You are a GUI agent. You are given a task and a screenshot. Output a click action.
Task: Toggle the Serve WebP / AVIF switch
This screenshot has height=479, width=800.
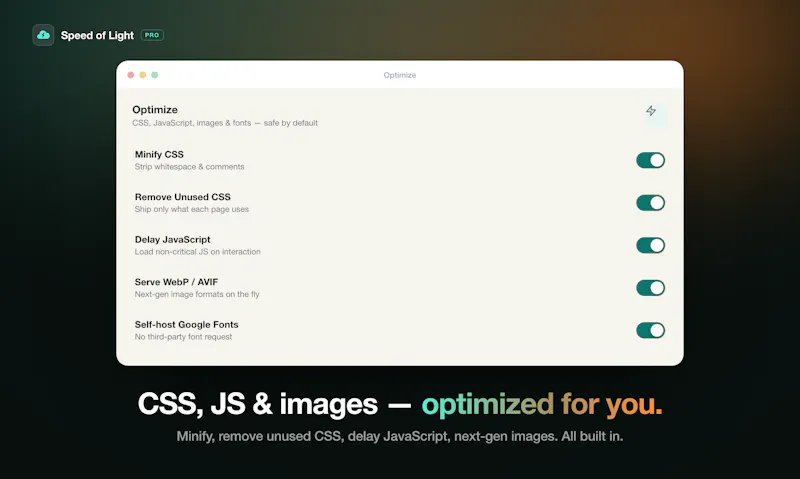tap(651, 288)
